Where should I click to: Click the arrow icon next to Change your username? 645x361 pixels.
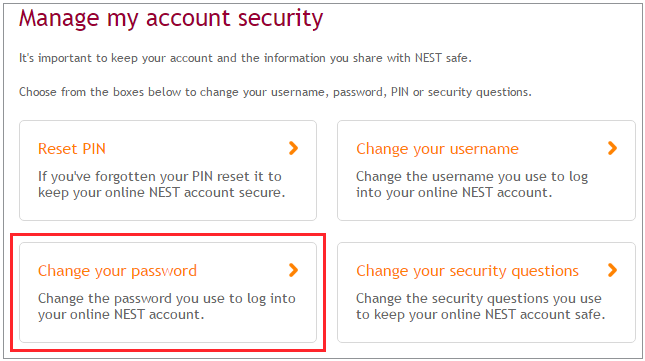612,148
